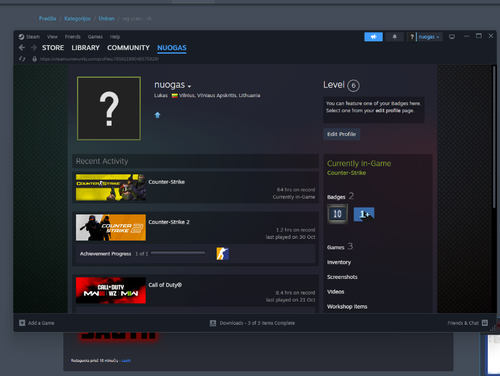
Task: Open the Inventory link
Action: (339, 262)
